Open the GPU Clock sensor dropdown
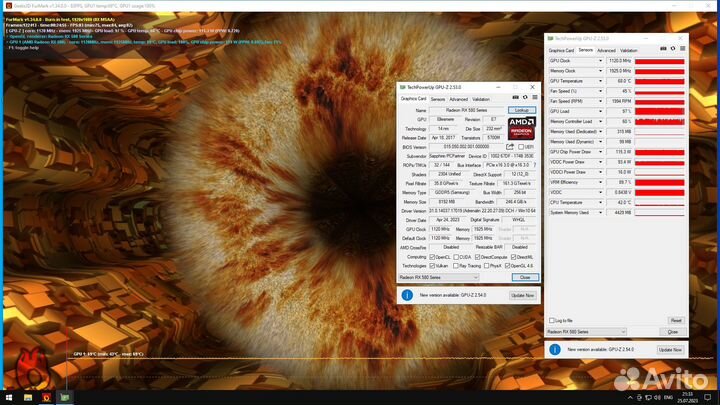This screenshot has height=405, width=720. (x=600, y=61)
